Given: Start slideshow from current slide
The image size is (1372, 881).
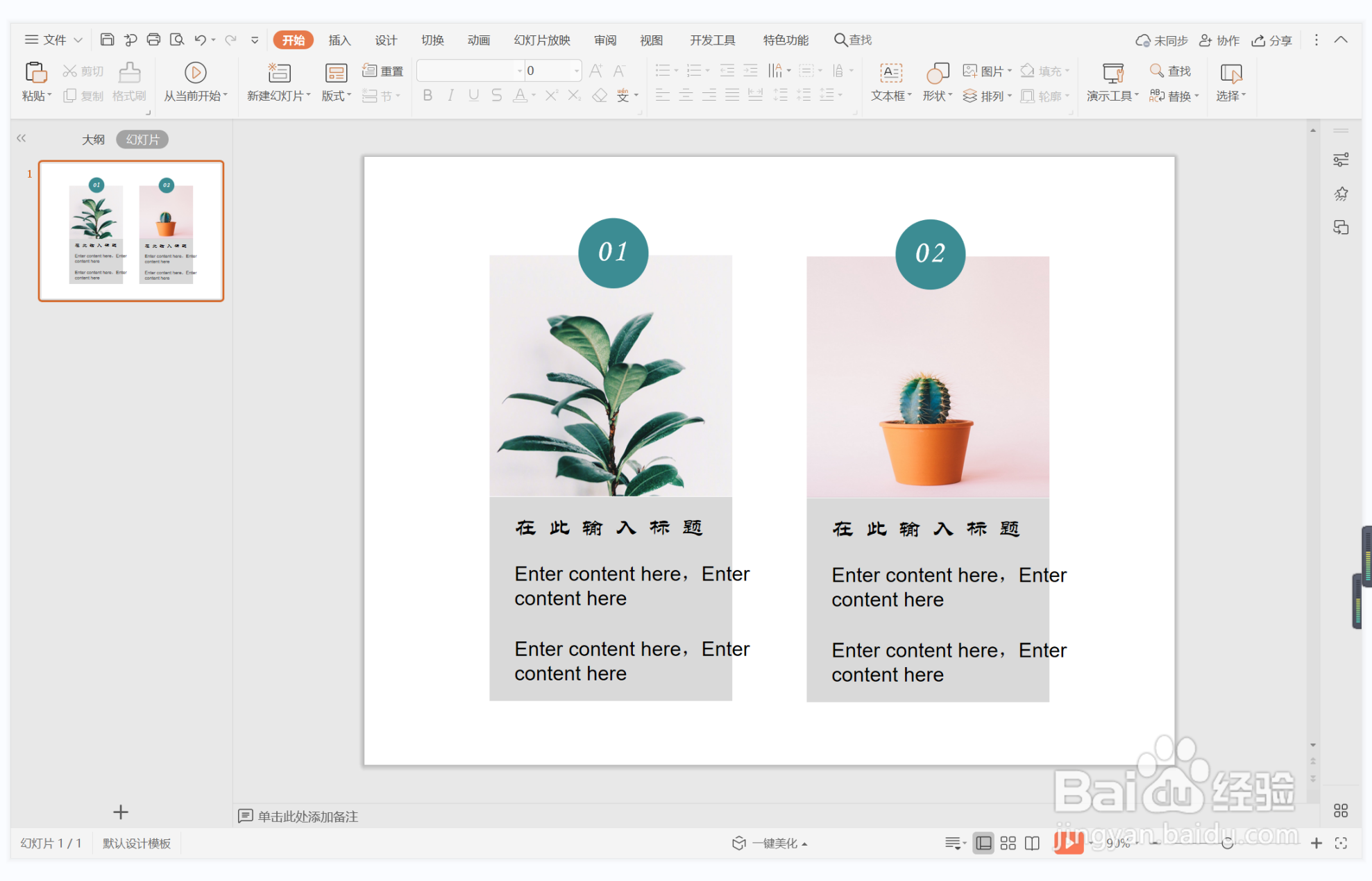Looking at the screenshot, I should point(195,73).
